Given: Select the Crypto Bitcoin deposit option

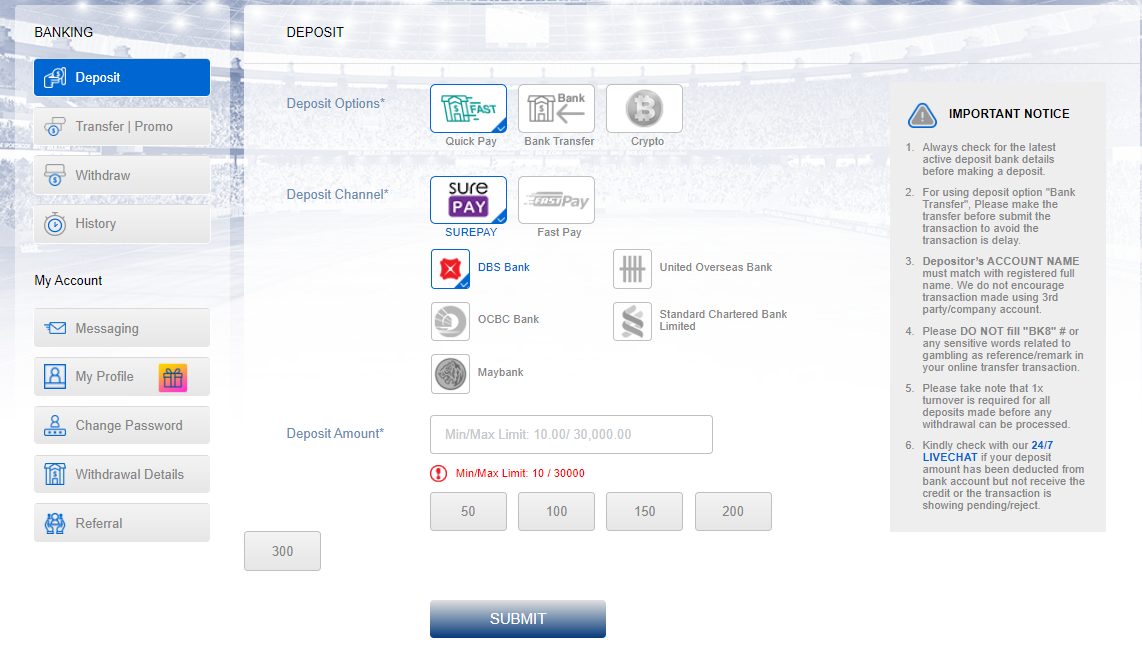Looking at the screenshot, I should (644, 108).
